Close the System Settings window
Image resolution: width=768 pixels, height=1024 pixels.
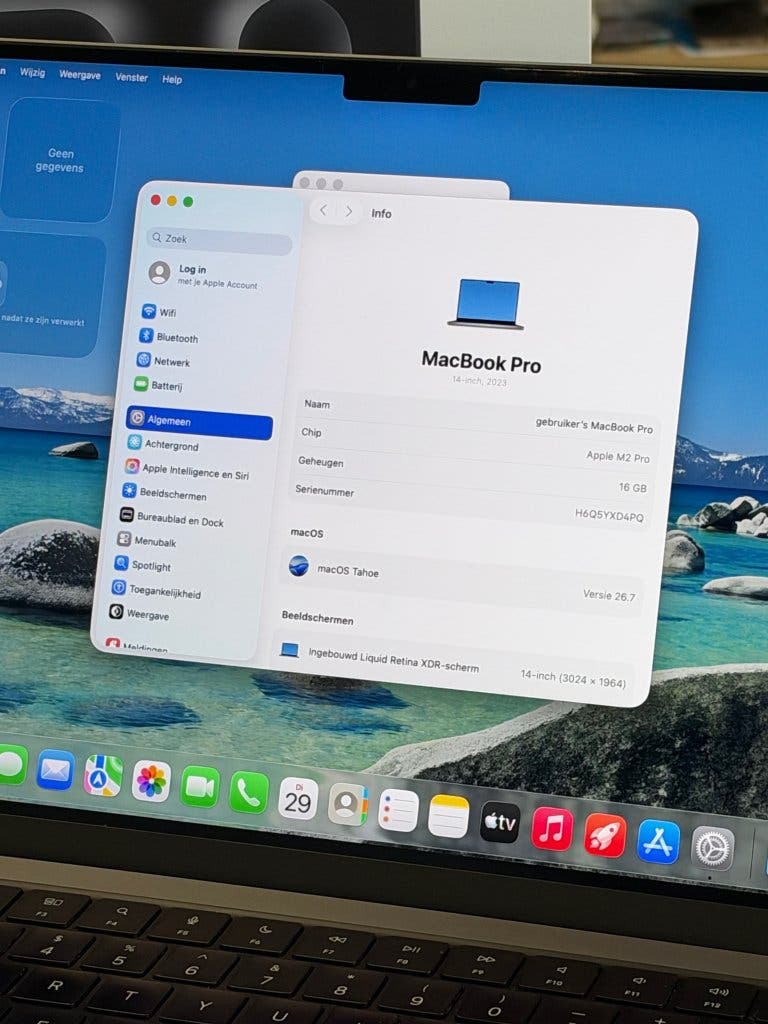tap(155, 200)
